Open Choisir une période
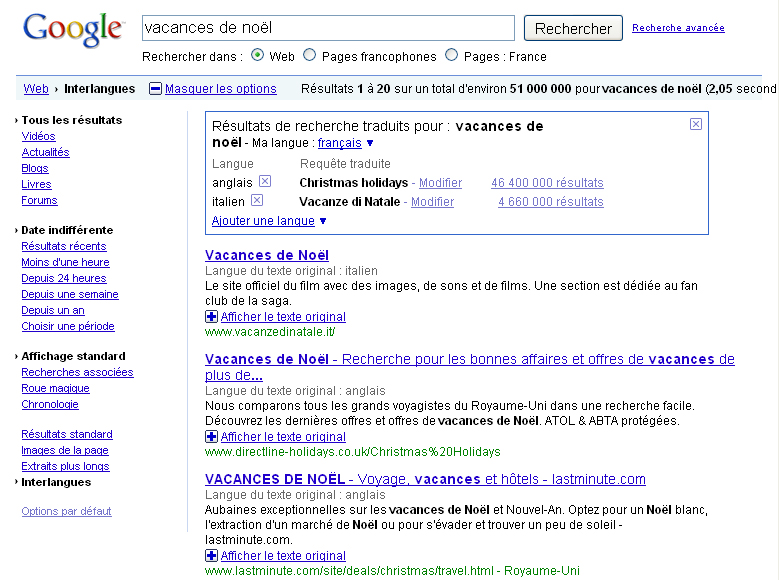This screenshot has width=779, height=580. (x=68, y=326)
